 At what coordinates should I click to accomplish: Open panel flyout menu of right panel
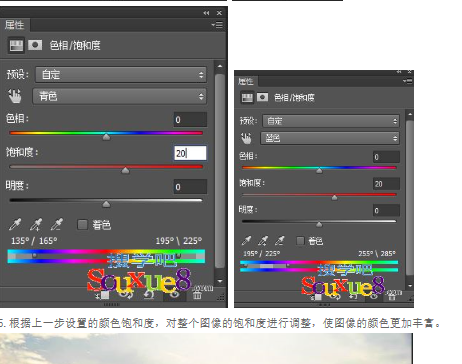[x=407, y=81]
